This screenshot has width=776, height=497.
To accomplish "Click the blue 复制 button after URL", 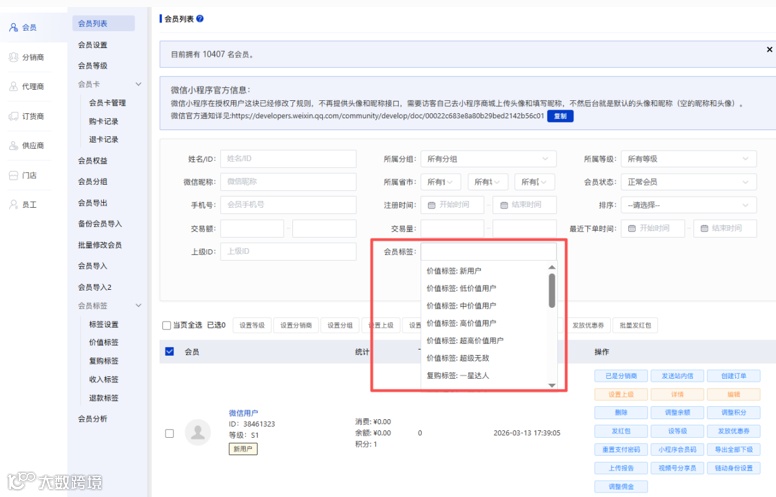I will tap(560, 116).
